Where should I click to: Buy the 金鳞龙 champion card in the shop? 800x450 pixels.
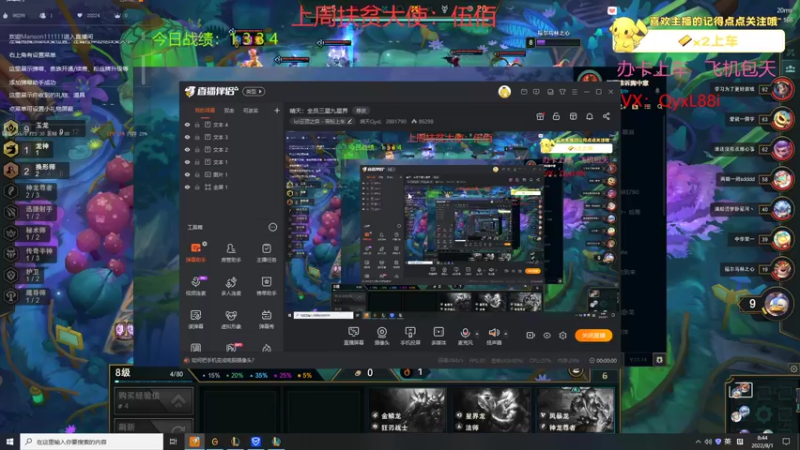407,410
